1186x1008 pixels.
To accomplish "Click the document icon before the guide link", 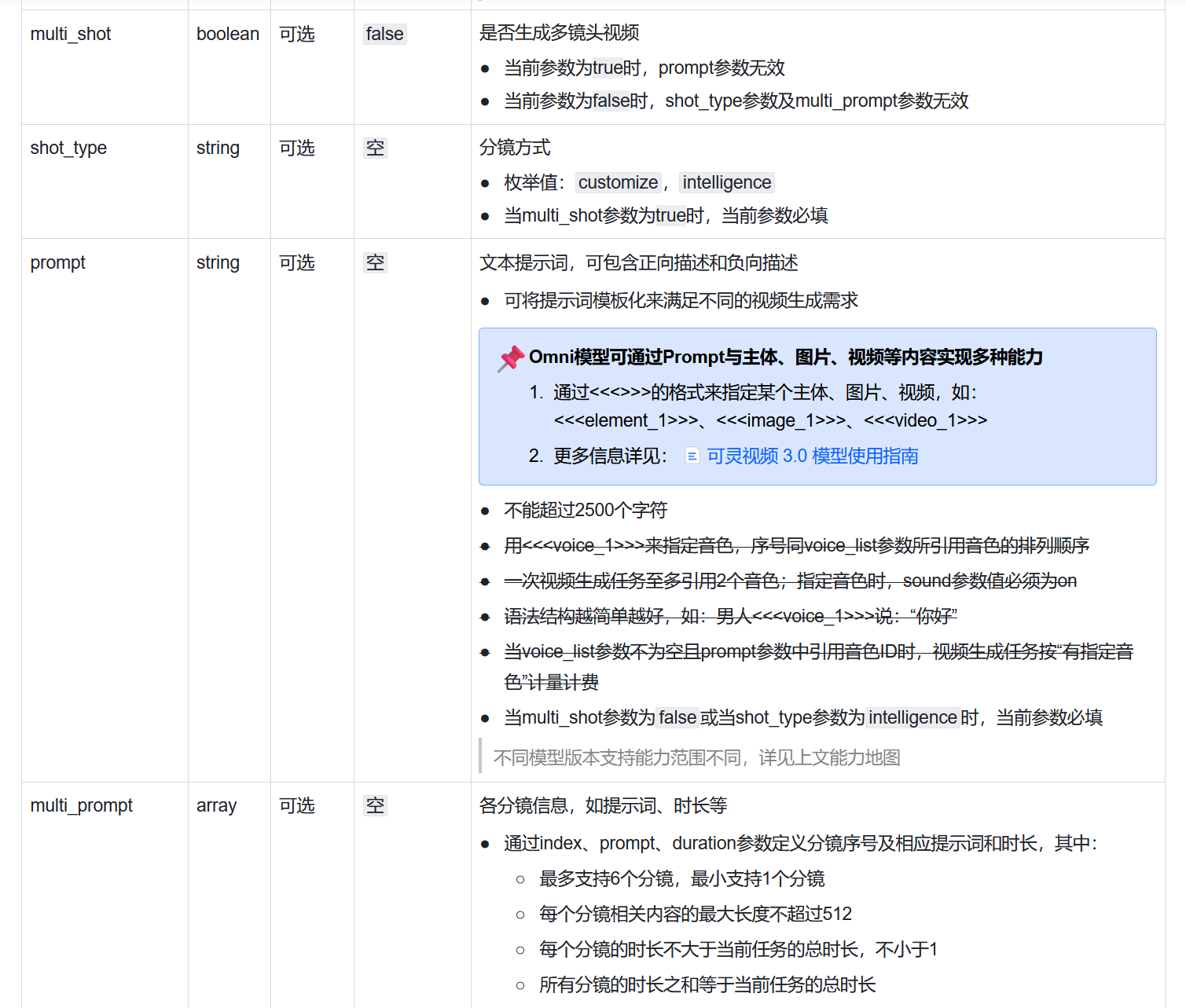I will coord(692,456).
